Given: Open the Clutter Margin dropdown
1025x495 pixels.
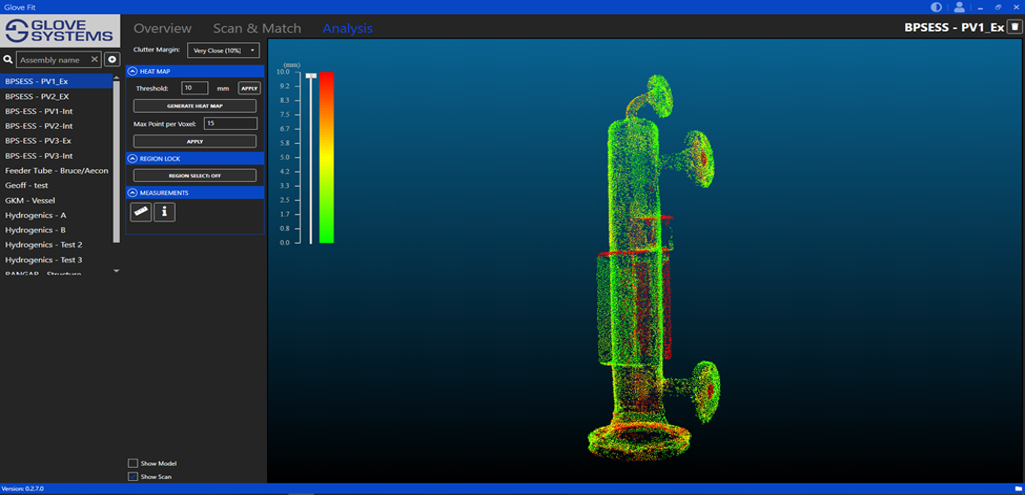Looking at the screenshot, I should 224,50.
